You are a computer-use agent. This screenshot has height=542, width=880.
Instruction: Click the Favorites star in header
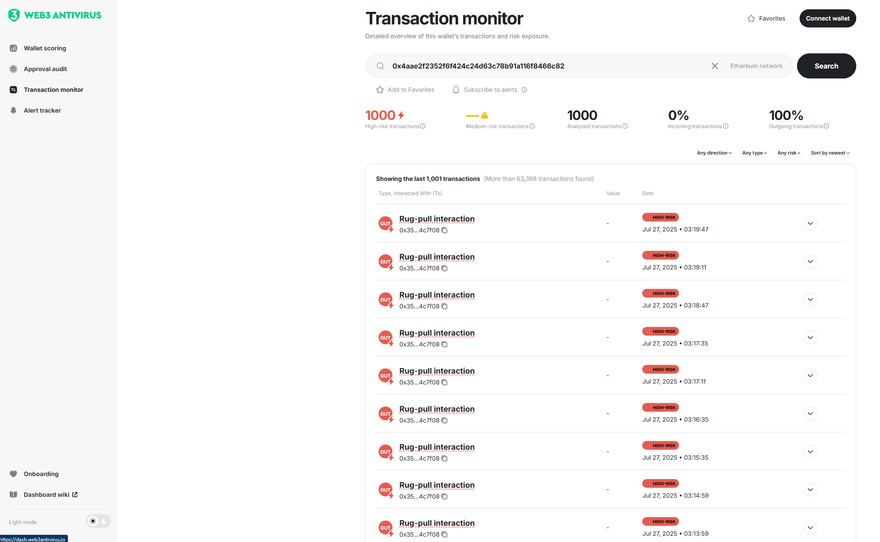pyautogui.click(x=751, y=18)
